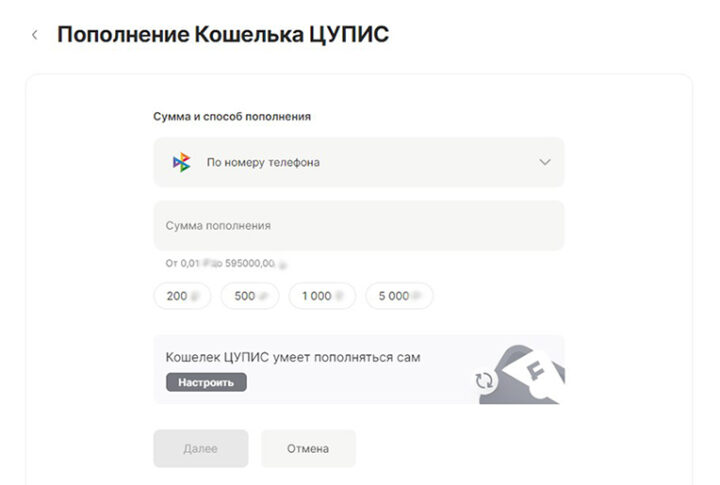The height and width of the screenshot is (485, 720).
Task: Click the ruble card sticking out of wallet
Action: 538,371
